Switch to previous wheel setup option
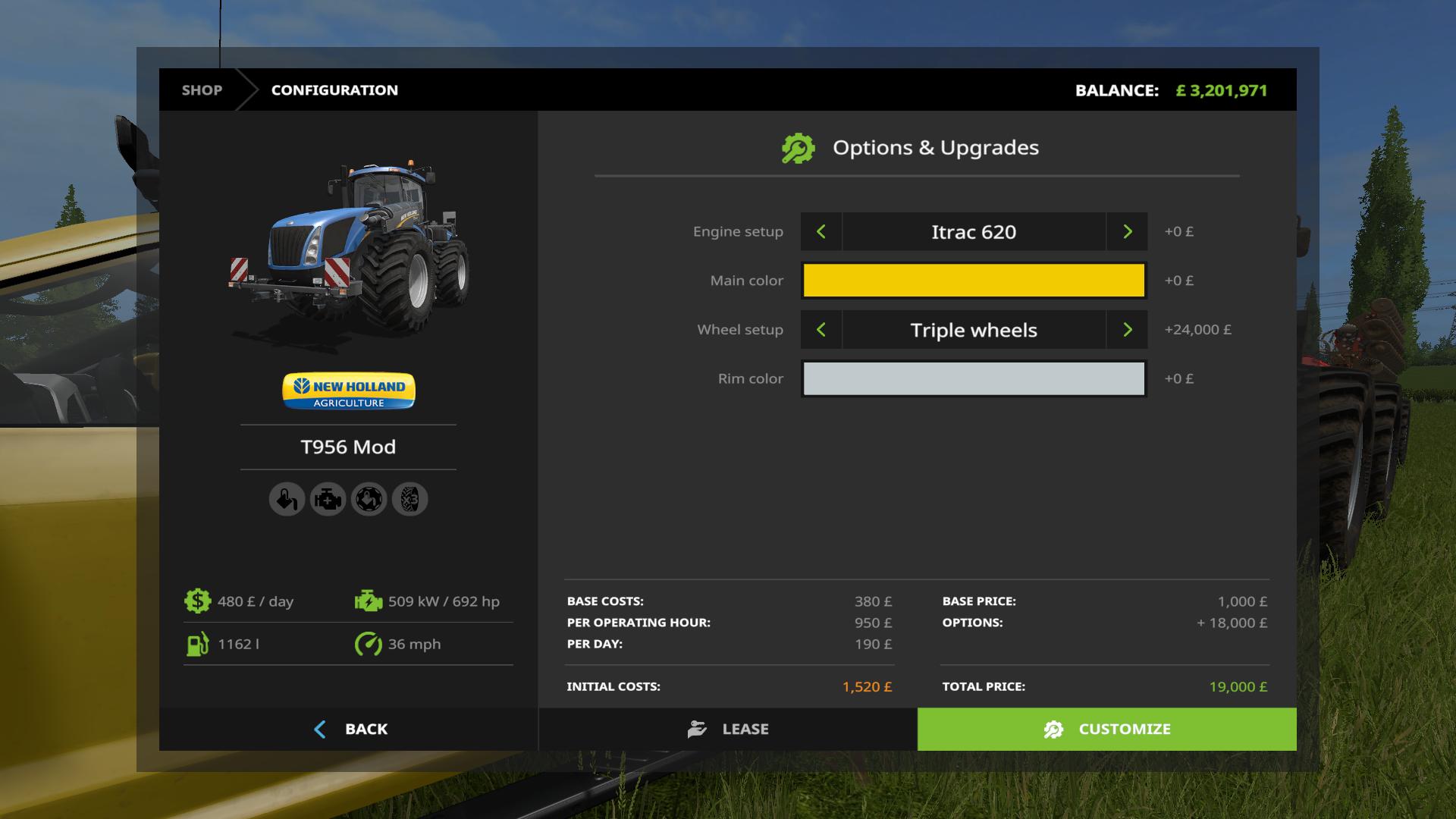This screenshot has width=1456, height=819. 821,330
